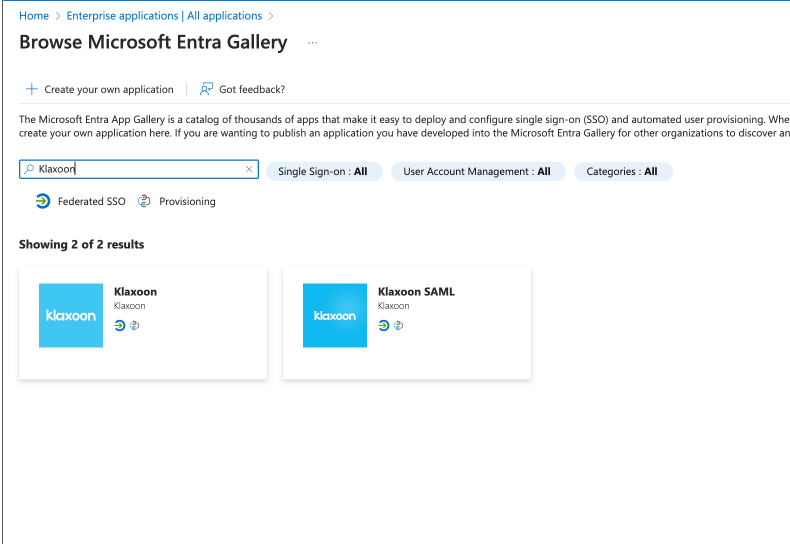Click Provisioning icon on Klaxoon SAML card
790x544 pixels.
(398, 325)
